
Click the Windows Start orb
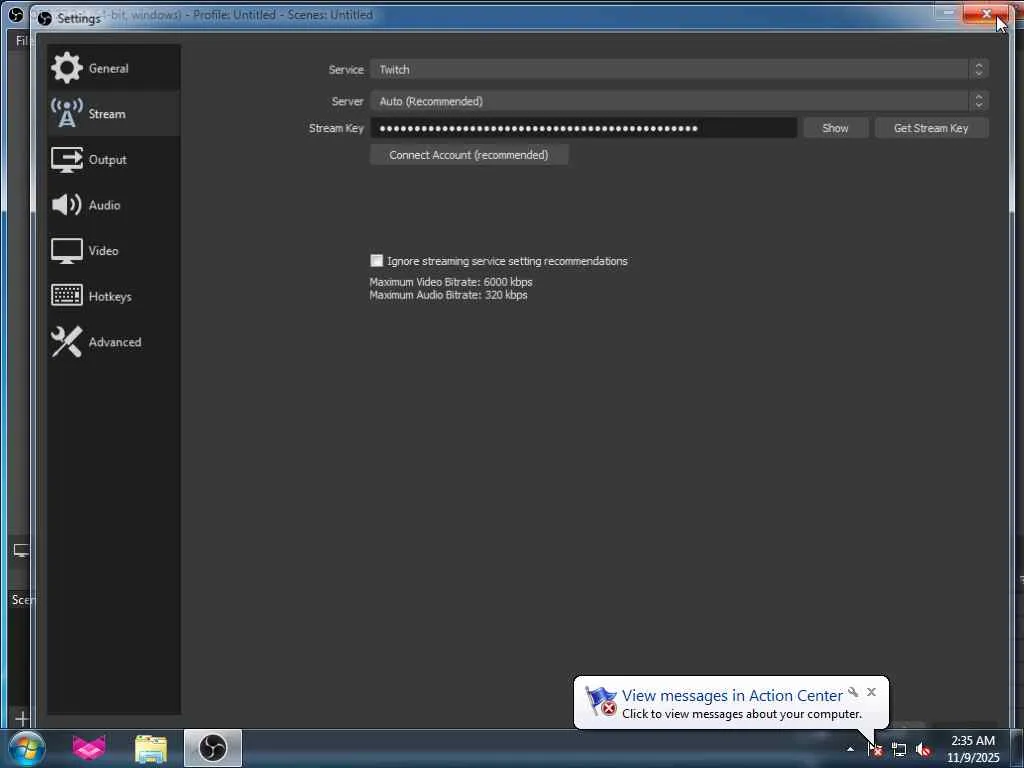[x=27, y=748]
